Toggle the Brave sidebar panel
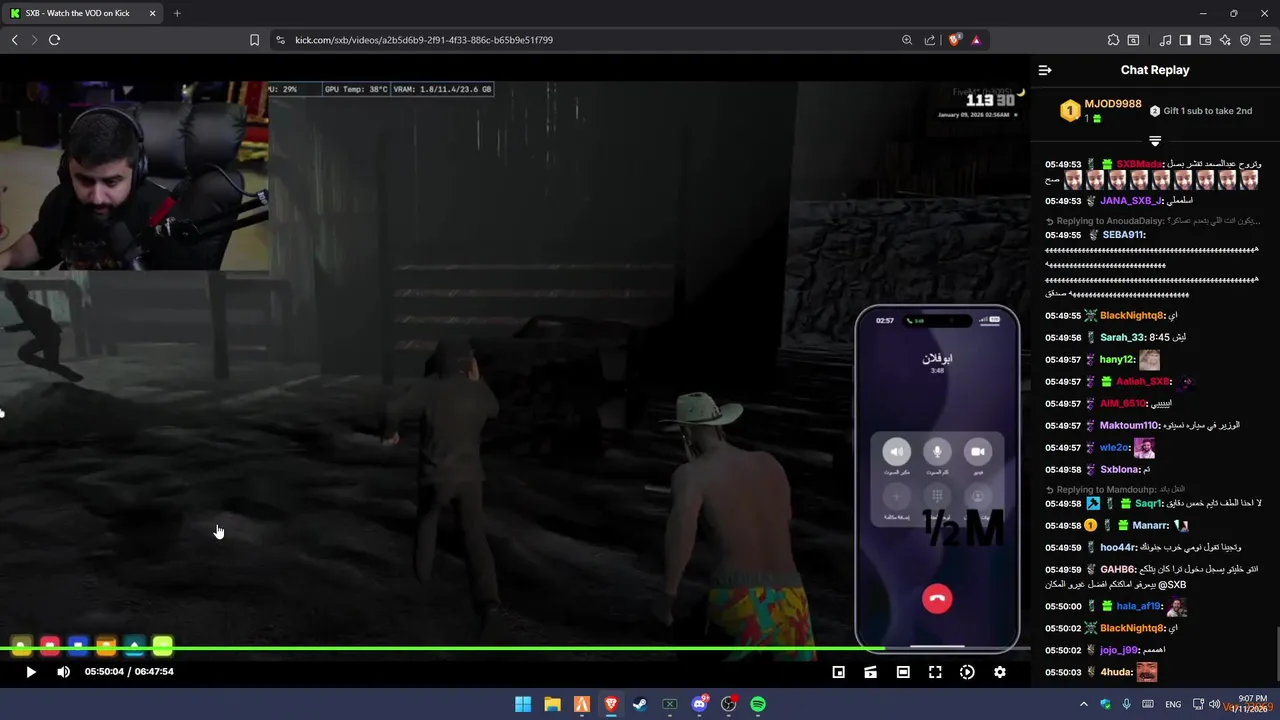Image resolution: width=1280 pixels, height=720 pixels. coord(1185,40)
